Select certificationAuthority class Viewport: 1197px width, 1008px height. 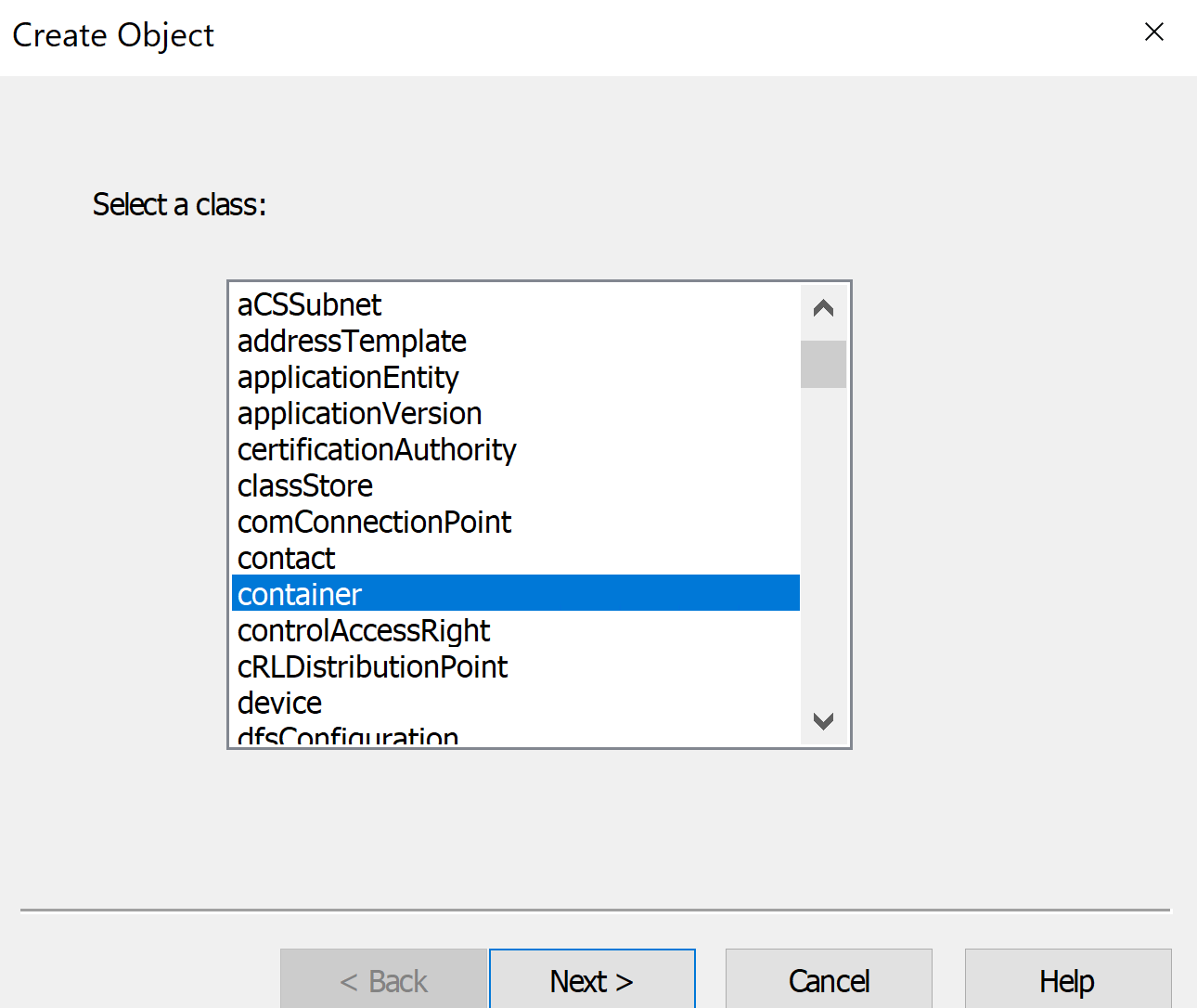pyautogui.click(x=377, y=450)
